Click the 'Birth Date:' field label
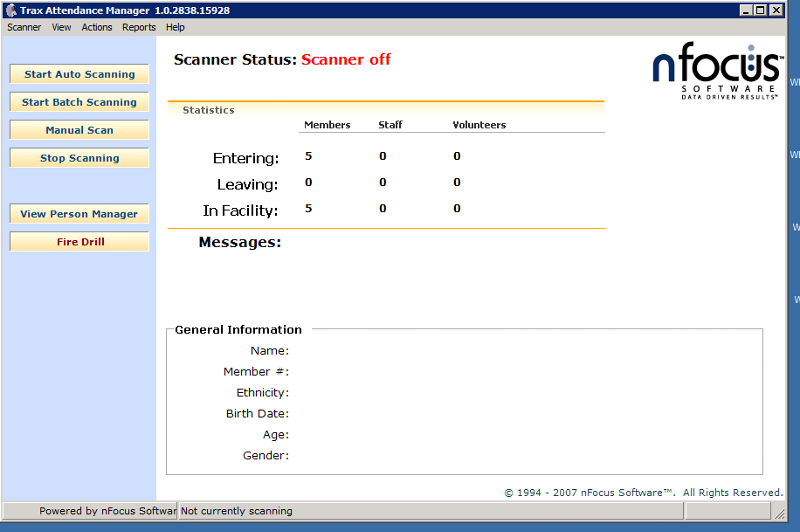This screenshot has height=532, width=800. tap(257, 414)
